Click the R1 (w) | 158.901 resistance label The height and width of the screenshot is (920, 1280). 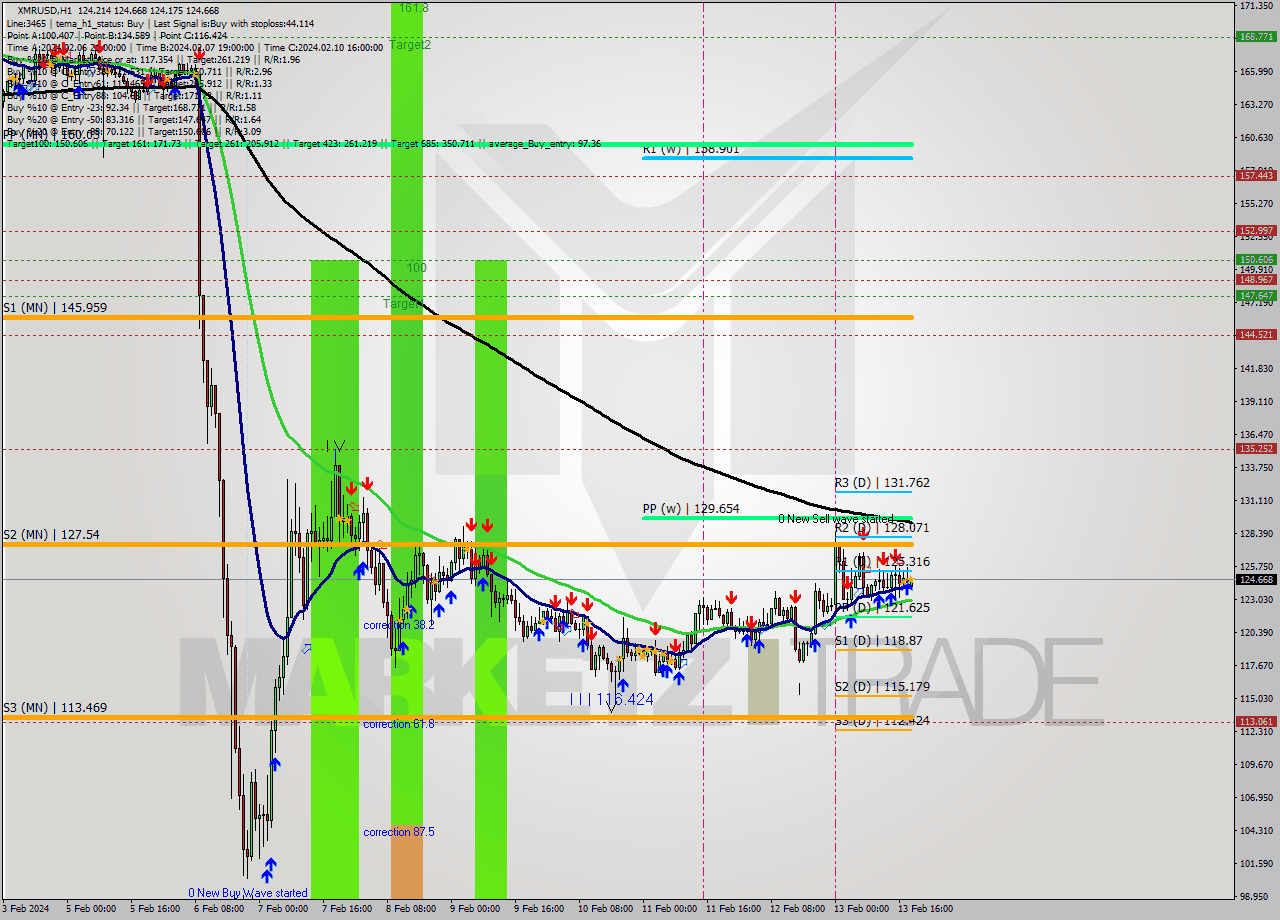(691, 149)
